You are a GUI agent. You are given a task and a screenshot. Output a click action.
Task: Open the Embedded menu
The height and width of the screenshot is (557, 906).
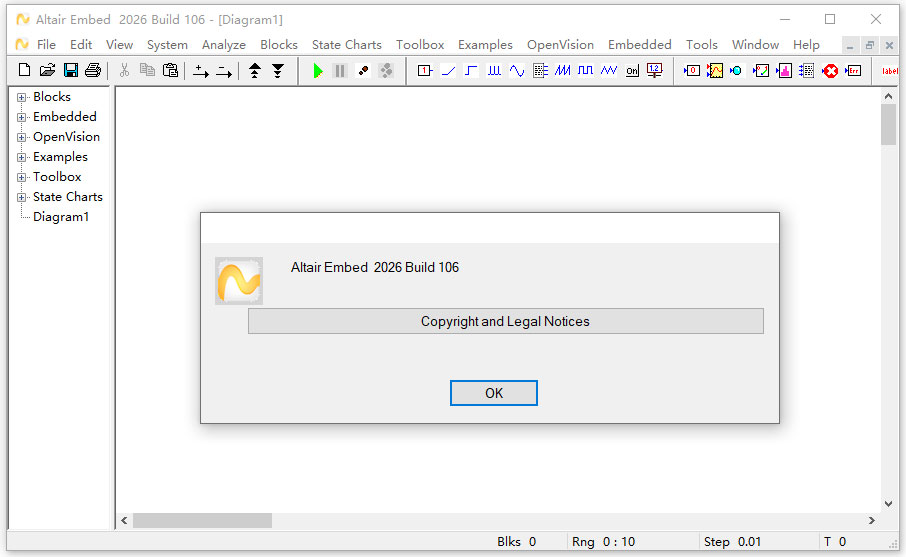click(640, 44)
